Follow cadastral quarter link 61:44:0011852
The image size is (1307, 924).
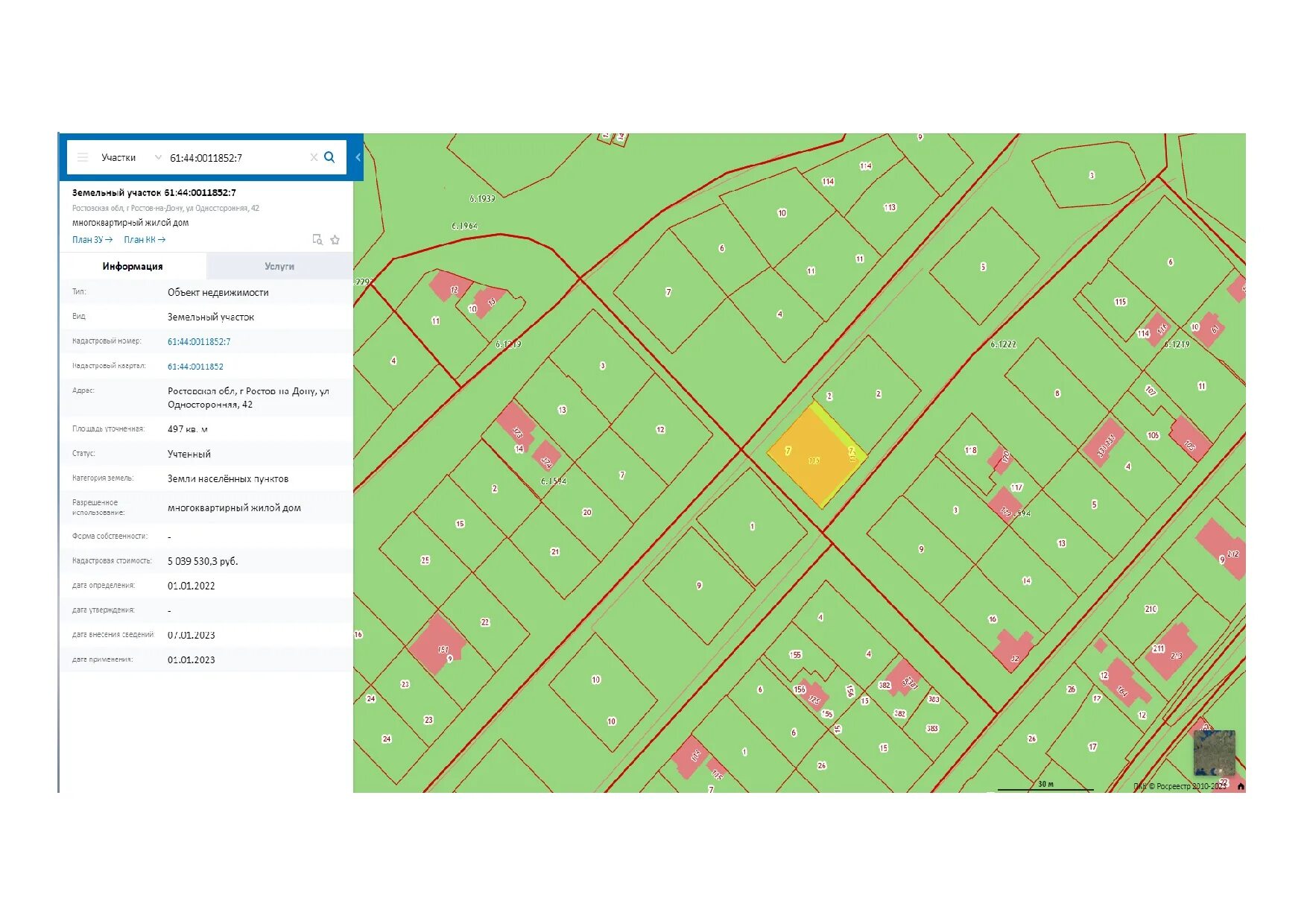coord(195,367)
